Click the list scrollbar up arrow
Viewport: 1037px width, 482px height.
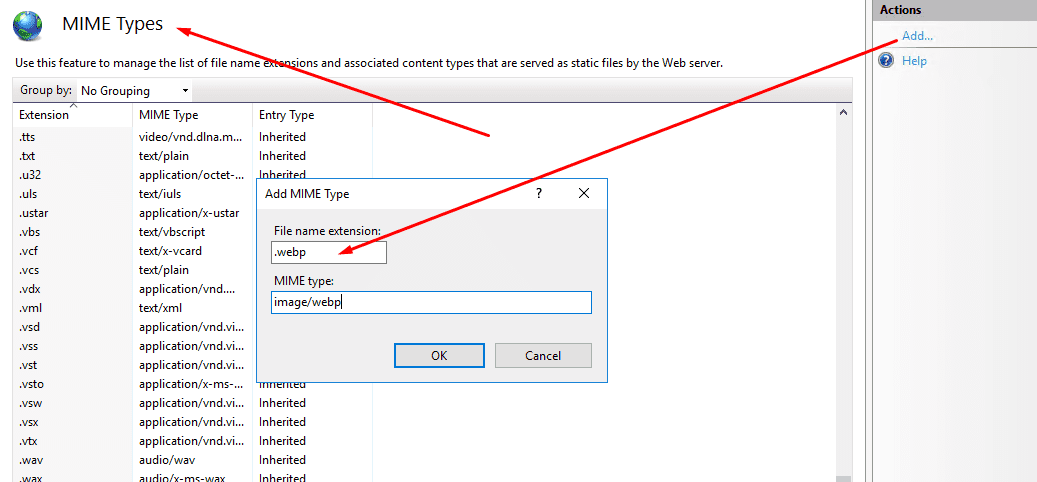[843, 112]
